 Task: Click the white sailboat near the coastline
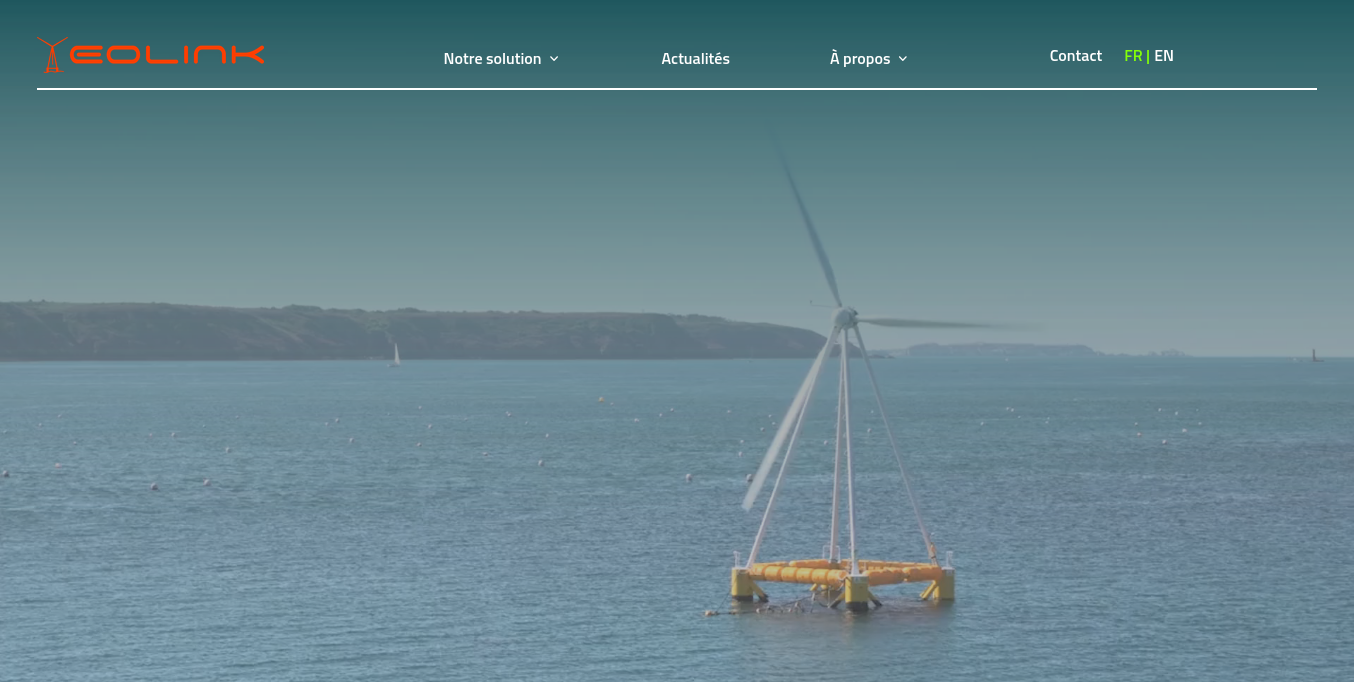pos(395,355)
